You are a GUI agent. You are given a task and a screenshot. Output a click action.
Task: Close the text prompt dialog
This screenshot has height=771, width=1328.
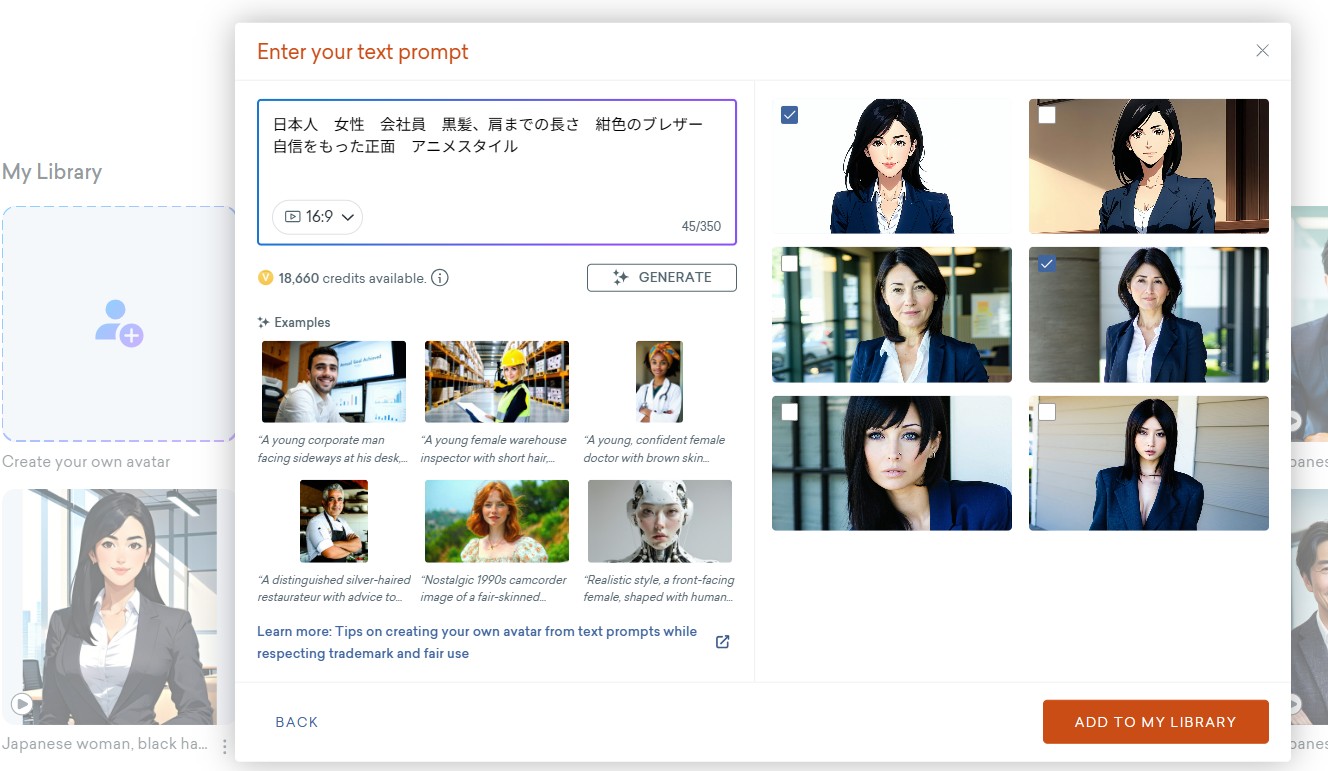[x=1262, y=51]
